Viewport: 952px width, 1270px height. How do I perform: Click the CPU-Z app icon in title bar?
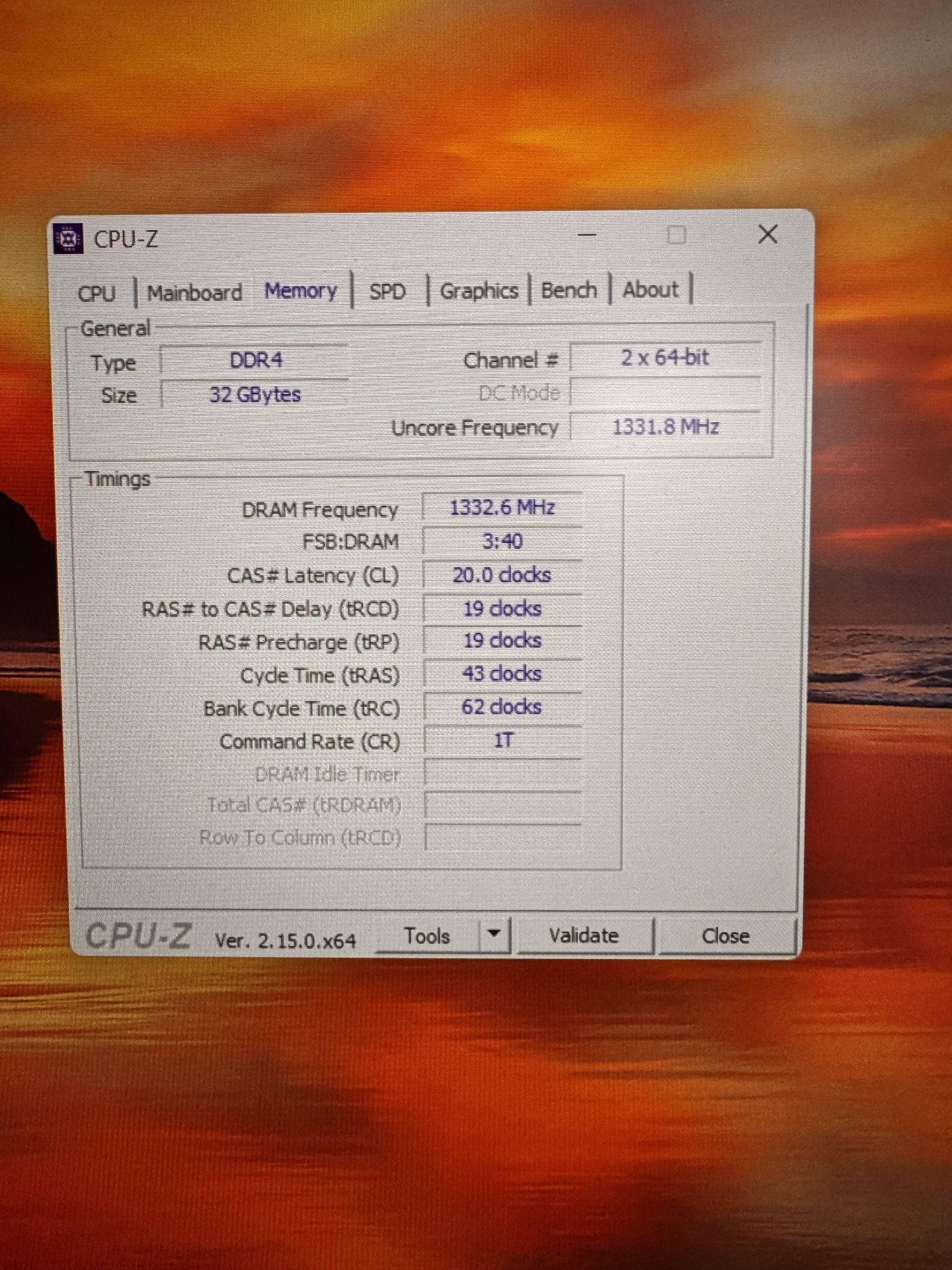[x=67, y=239]
